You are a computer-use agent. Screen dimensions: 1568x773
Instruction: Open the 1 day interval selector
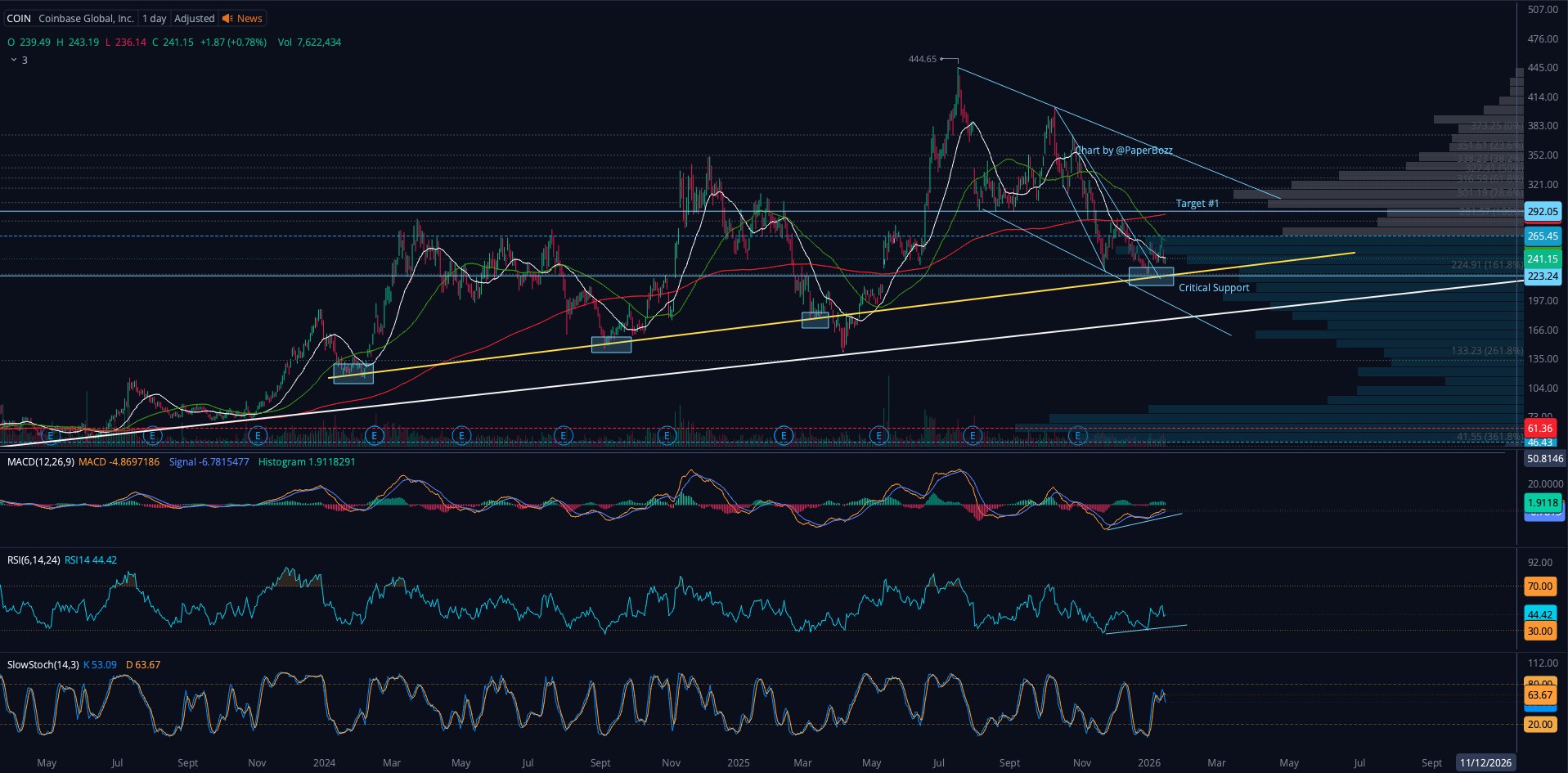click(154, 18)
